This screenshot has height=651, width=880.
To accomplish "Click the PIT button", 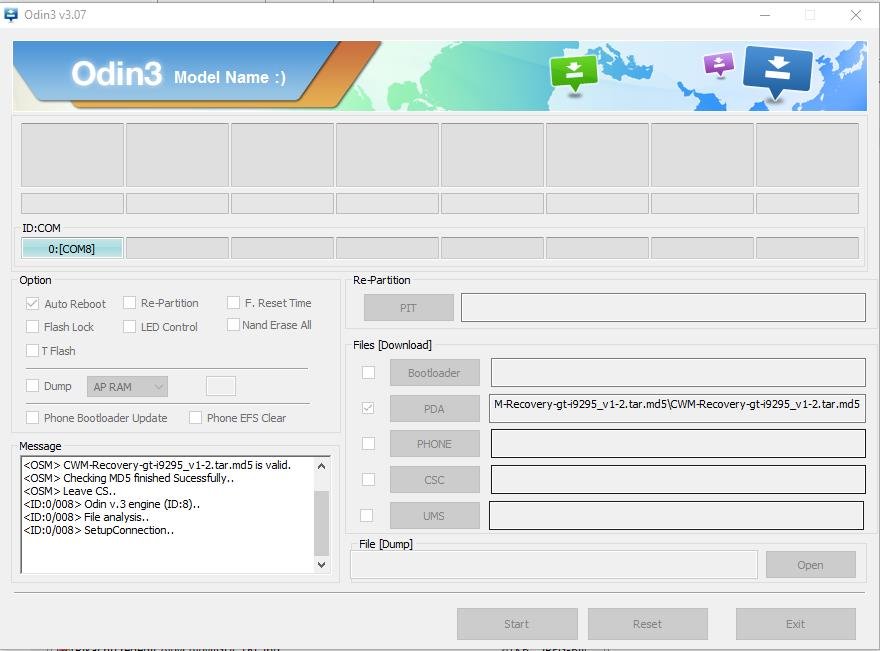I will [409, 308].
